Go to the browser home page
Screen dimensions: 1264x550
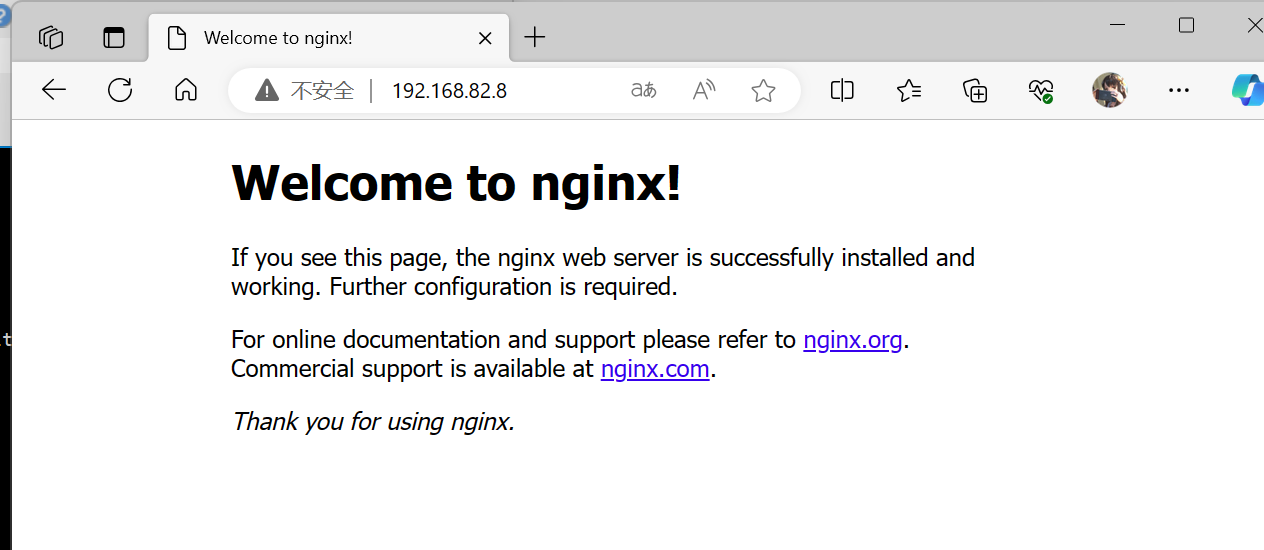coord(185,91)
